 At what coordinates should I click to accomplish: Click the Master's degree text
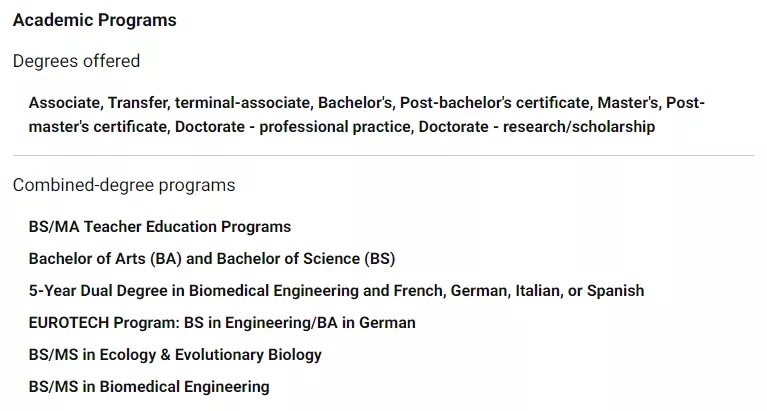pyautogui.click(x=628, y=103)
